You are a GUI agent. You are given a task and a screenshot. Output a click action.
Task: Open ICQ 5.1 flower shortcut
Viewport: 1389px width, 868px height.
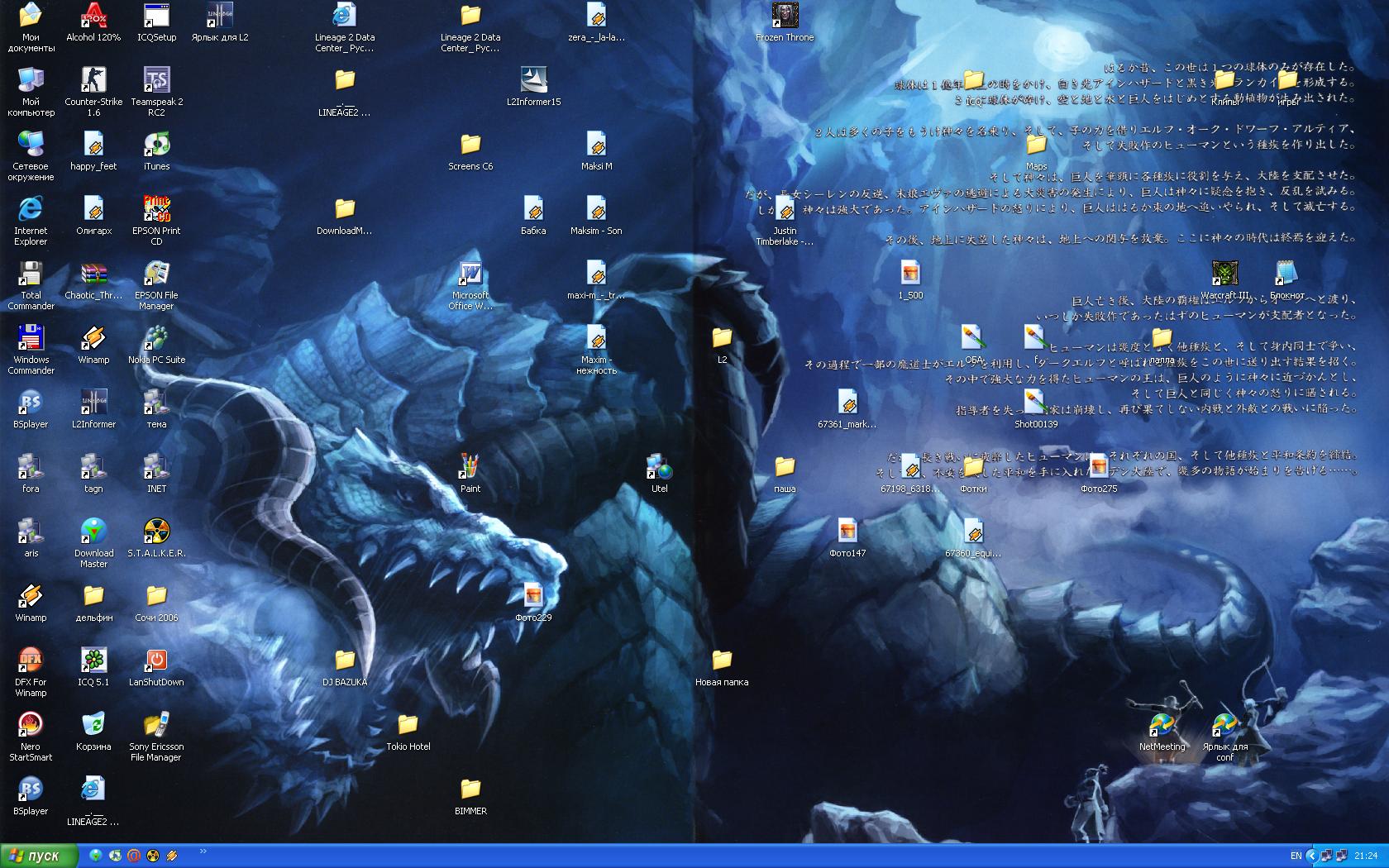point(93,667)
